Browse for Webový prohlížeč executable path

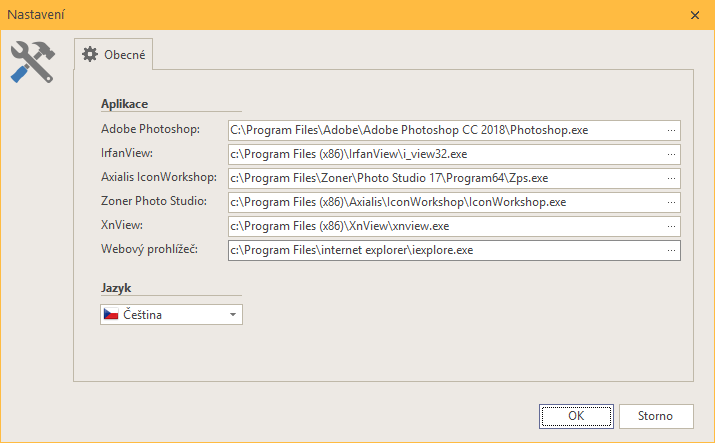(671, 250)
